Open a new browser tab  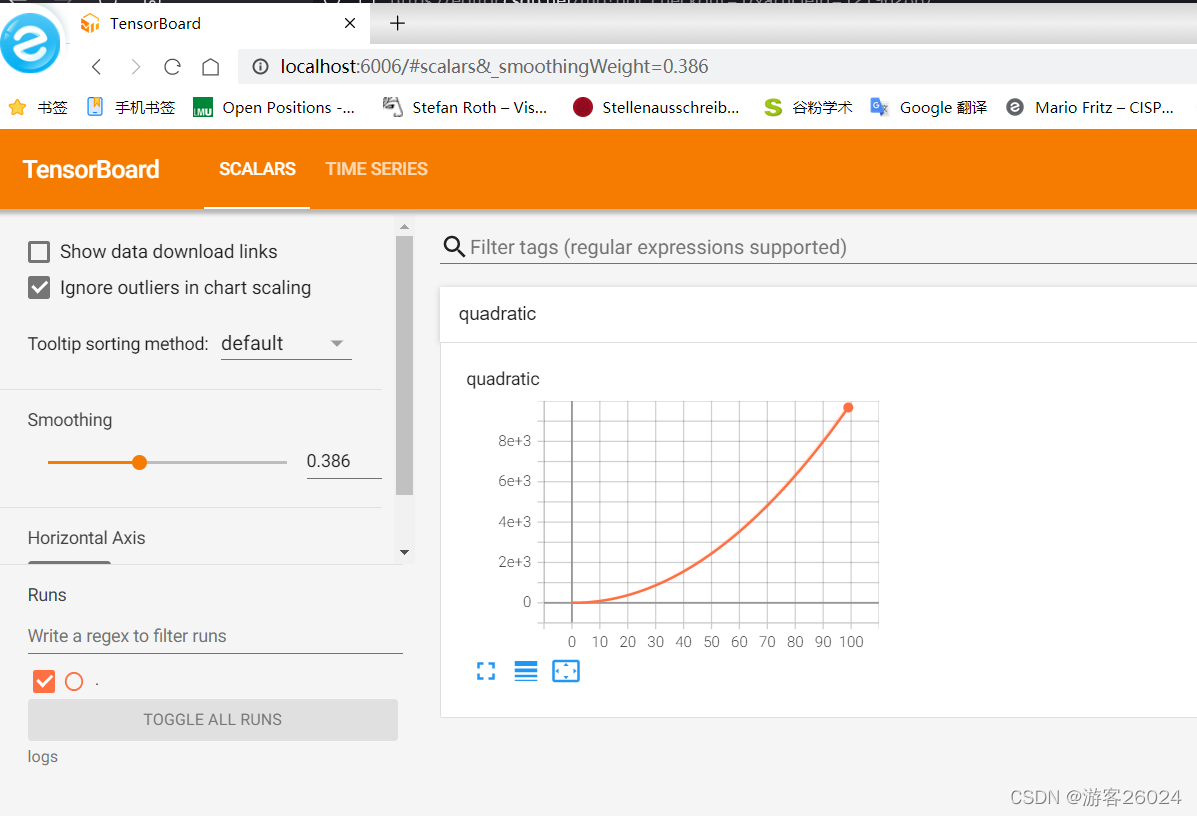398,23
